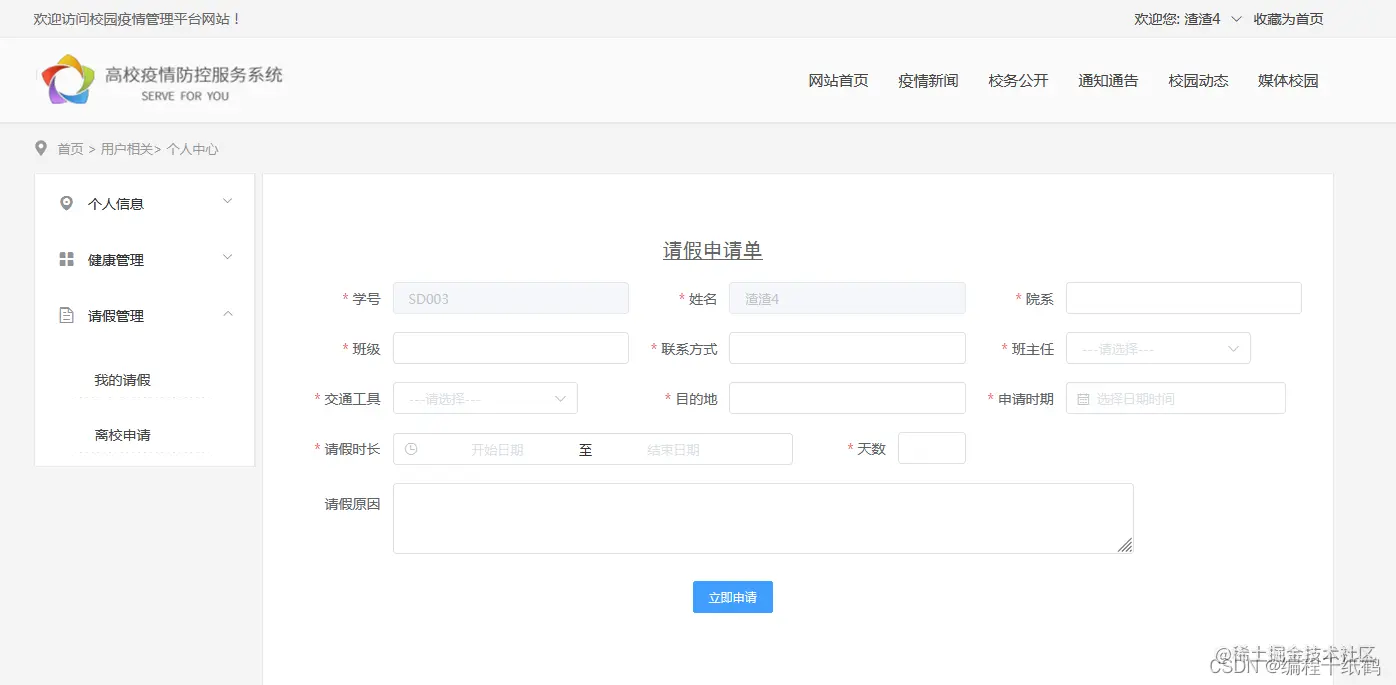Click the 申请时期 date-time picker field
The width and height of the screenshot is (1396, 685).
coord(1176,398)
